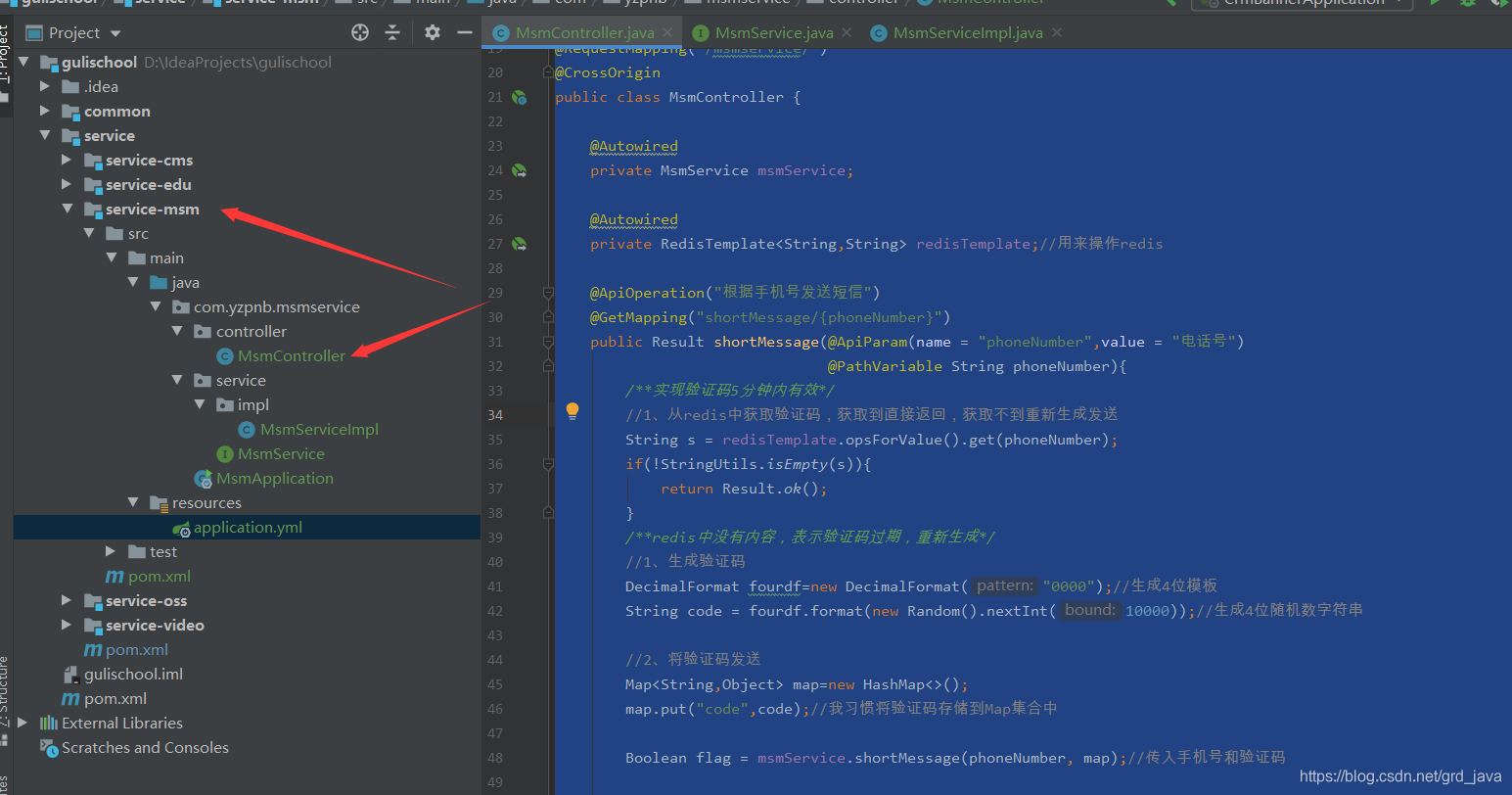Click the autowired gutter icon on line 24
This screenshot has width=1512, height=795.
pyautogui.click(x=520, y=170)
